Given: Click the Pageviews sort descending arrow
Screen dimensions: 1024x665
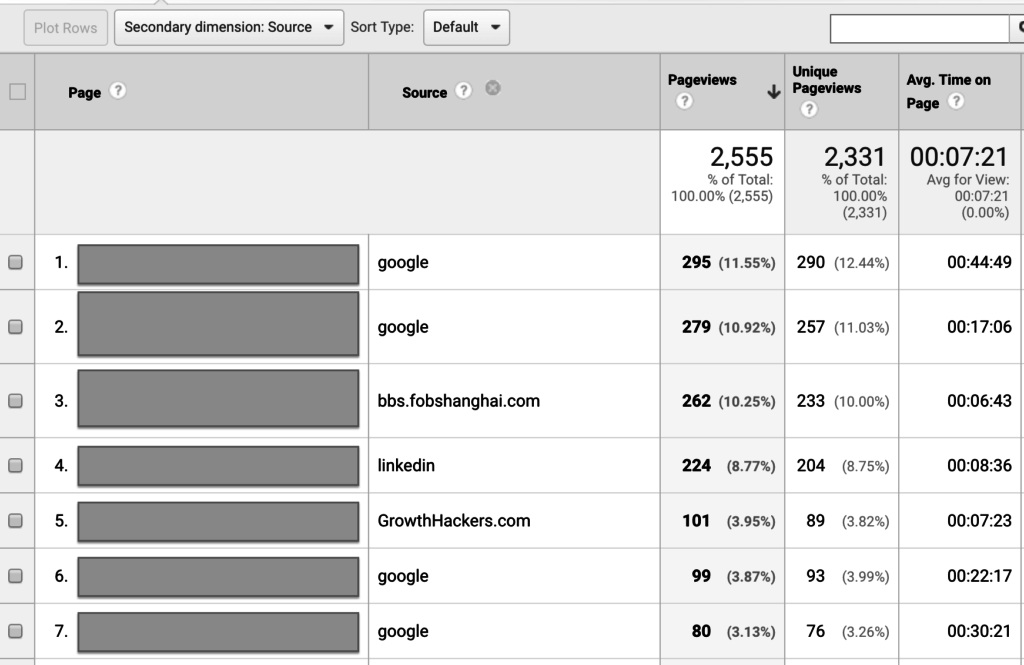Looking at the screenshot, I should (x=773, y=91).
